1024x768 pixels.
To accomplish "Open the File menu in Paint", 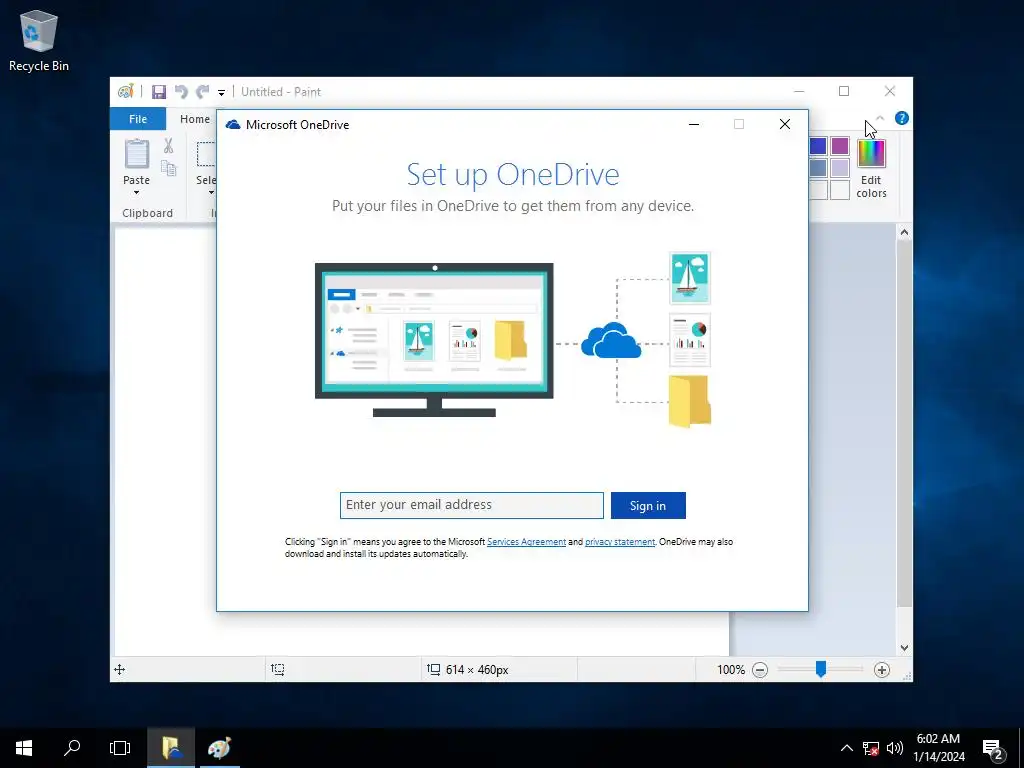I will (x=138, y=119).
